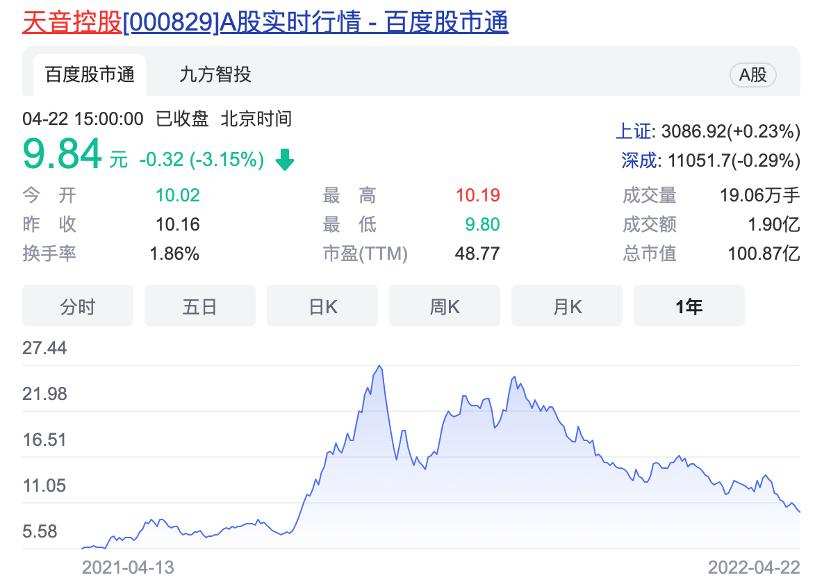Click the green down arrow icon
Image resolution: width=832 pixels, height=582 pixels.
(285, 159)
